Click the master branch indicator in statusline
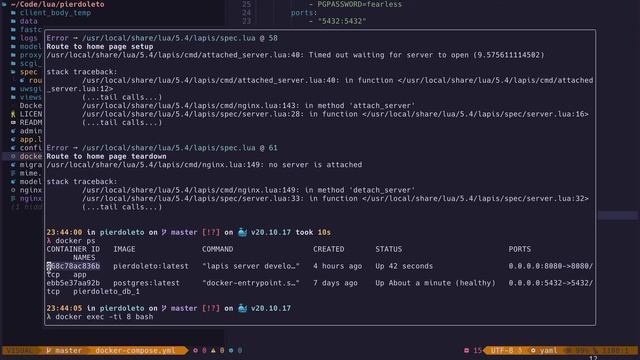 coord(64,350)
